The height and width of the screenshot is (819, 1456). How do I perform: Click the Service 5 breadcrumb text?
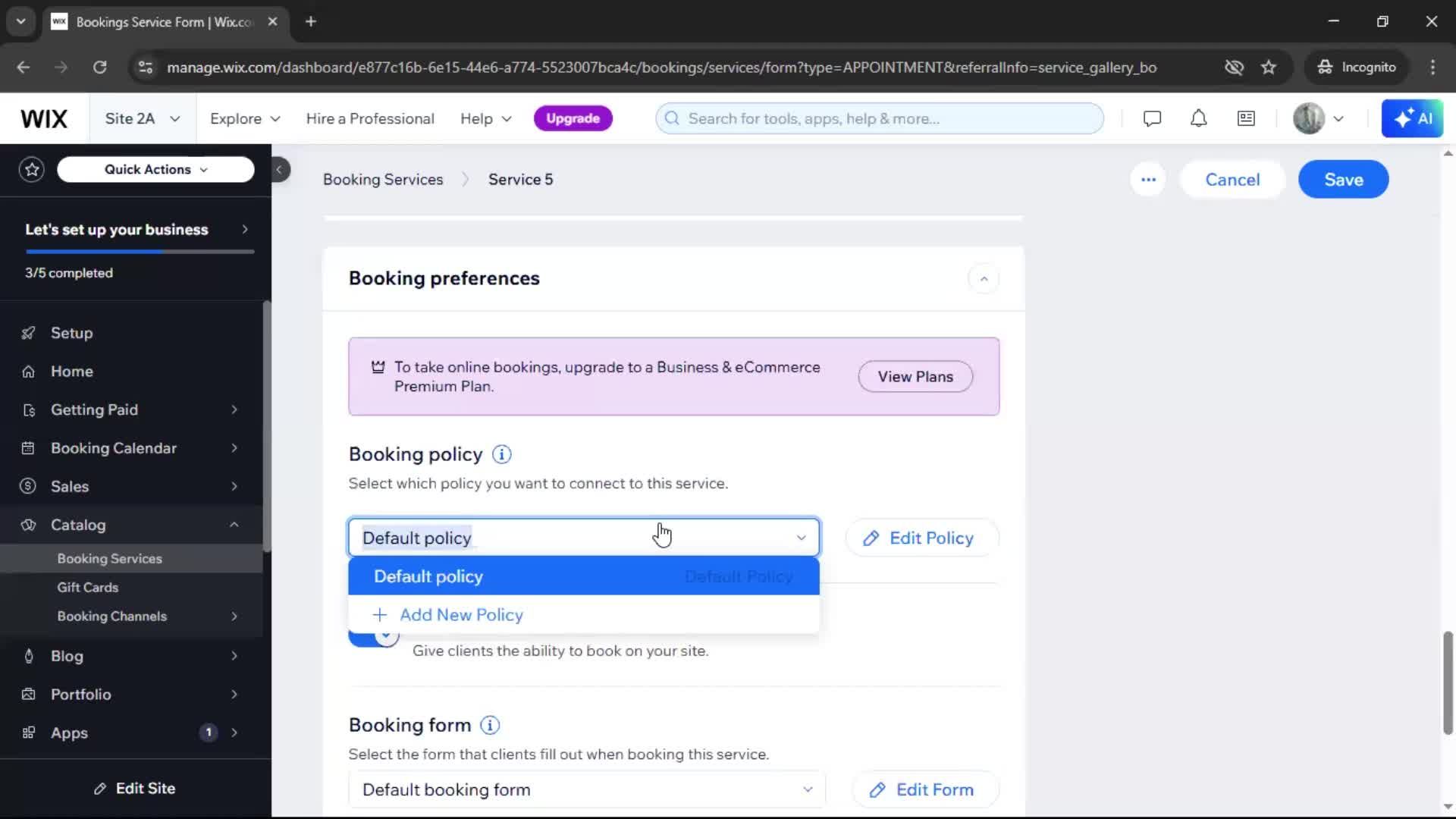point(520,180)
